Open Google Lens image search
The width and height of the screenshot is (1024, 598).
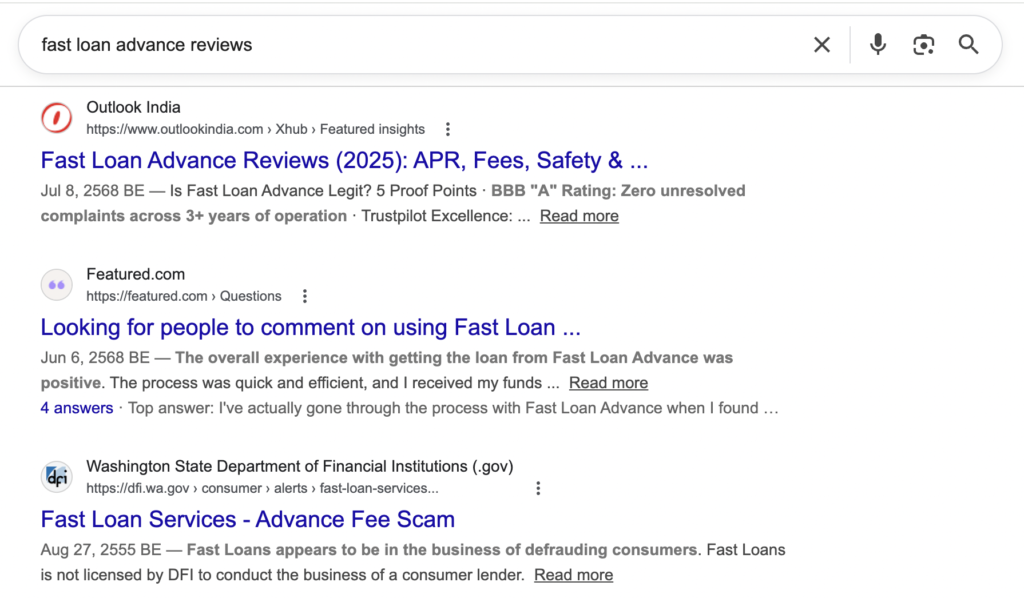923,45
